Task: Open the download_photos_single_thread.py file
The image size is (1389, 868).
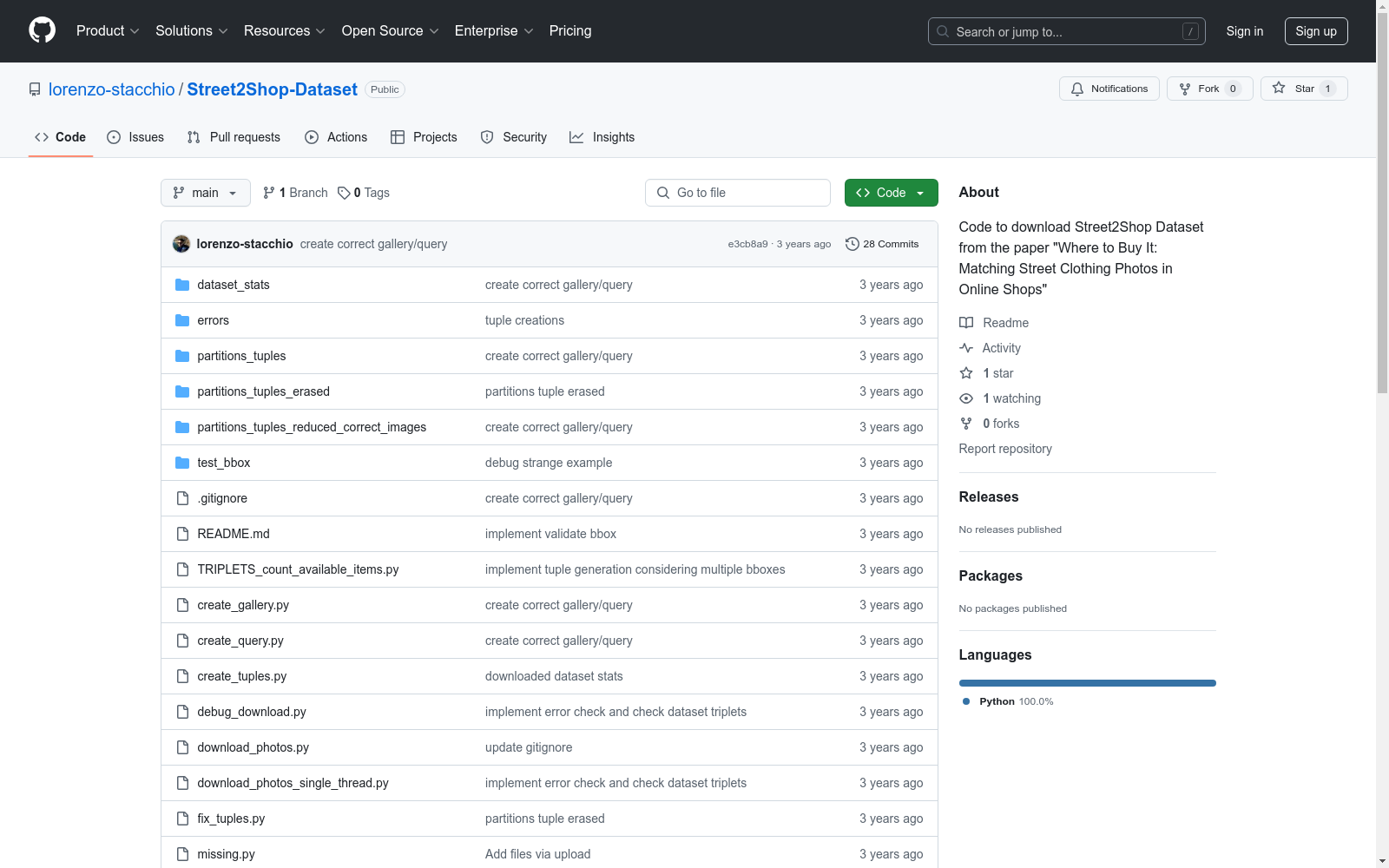Action: pos(293,783)
